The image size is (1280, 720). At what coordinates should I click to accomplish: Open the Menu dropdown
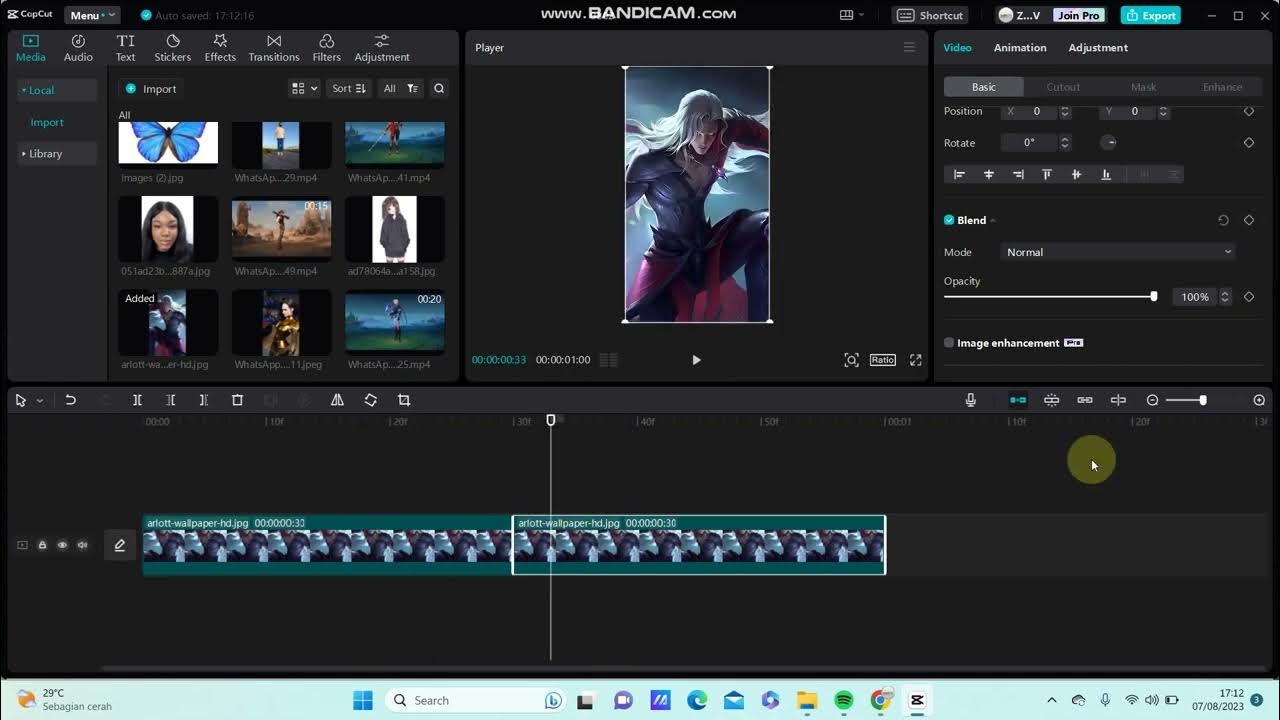pyautogui.click(x=91, y=15)
